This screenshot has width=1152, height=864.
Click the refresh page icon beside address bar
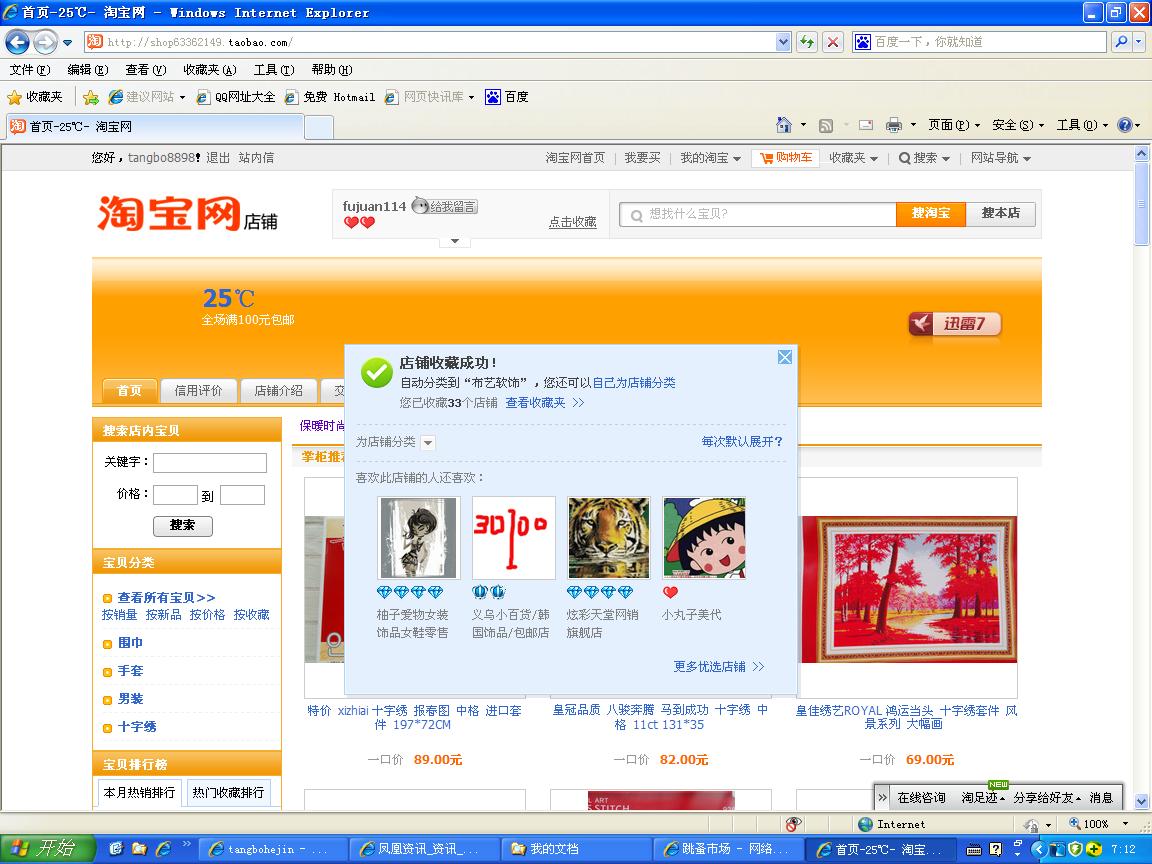click(806, 42)
